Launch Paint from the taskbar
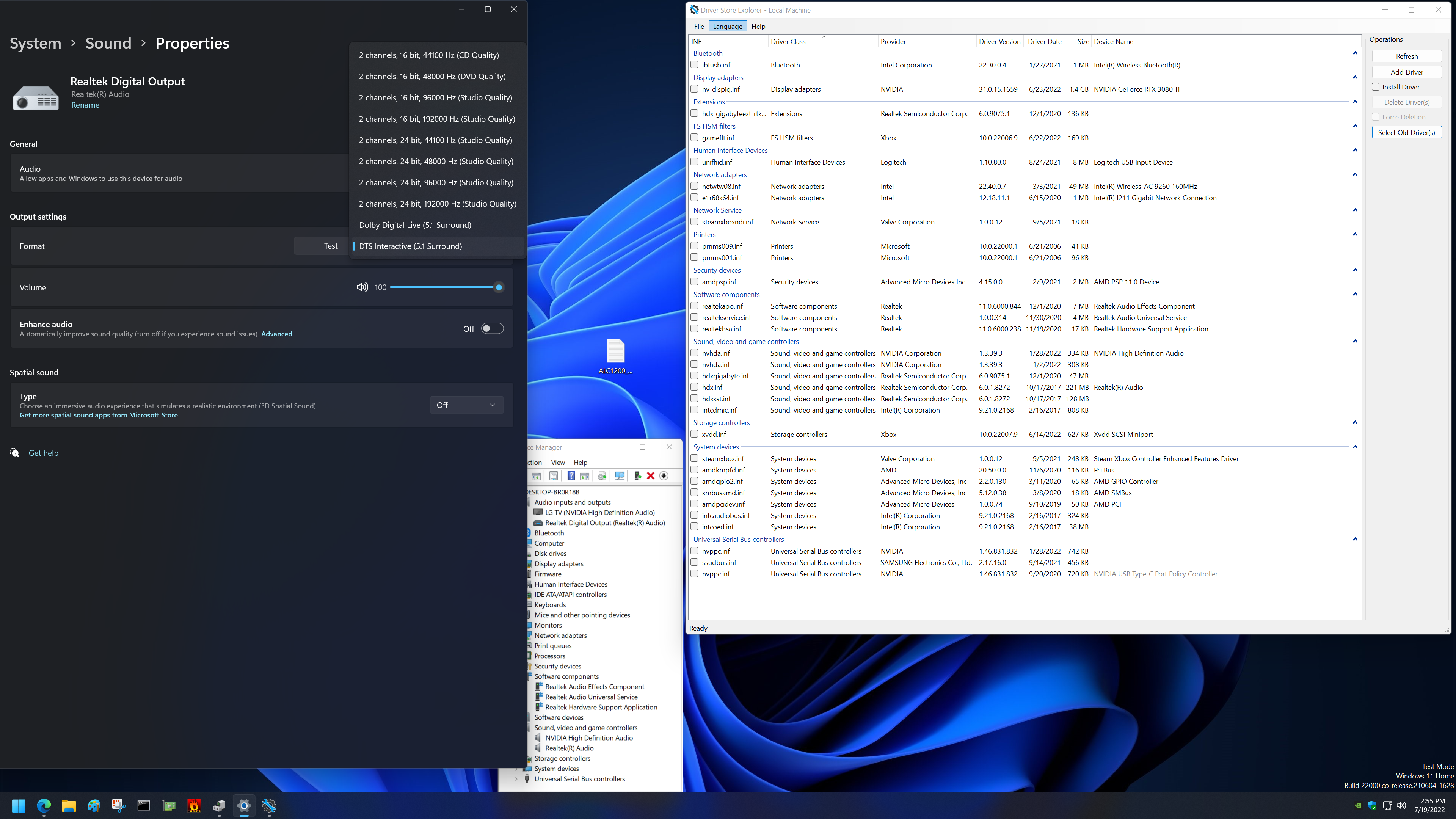This screenshot has width=1456, height=819. pos(94,805)
